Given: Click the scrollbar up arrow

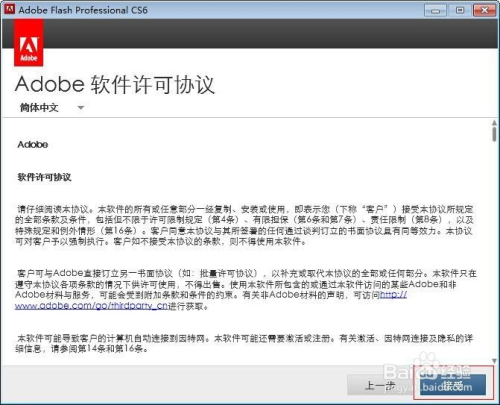Looking at the screenshot, I should [494, 123].
